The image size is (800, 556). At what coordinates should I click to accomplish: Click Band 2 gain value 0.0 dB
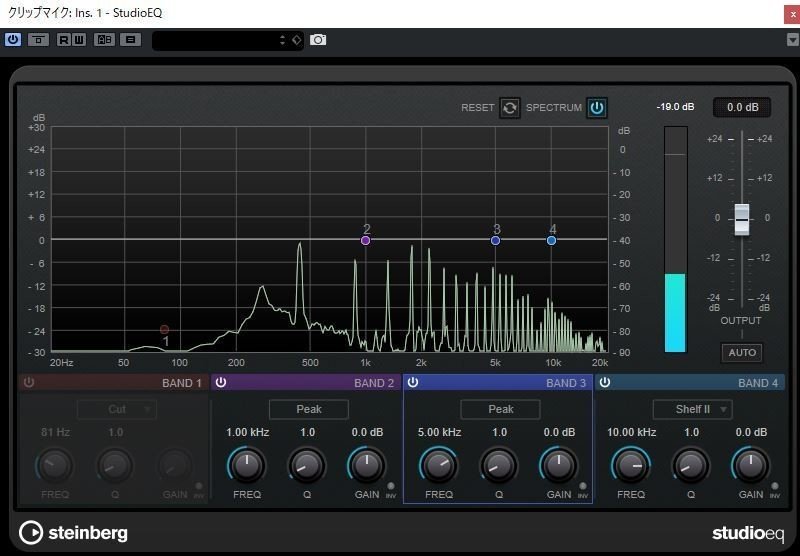[x=367, y=432]
